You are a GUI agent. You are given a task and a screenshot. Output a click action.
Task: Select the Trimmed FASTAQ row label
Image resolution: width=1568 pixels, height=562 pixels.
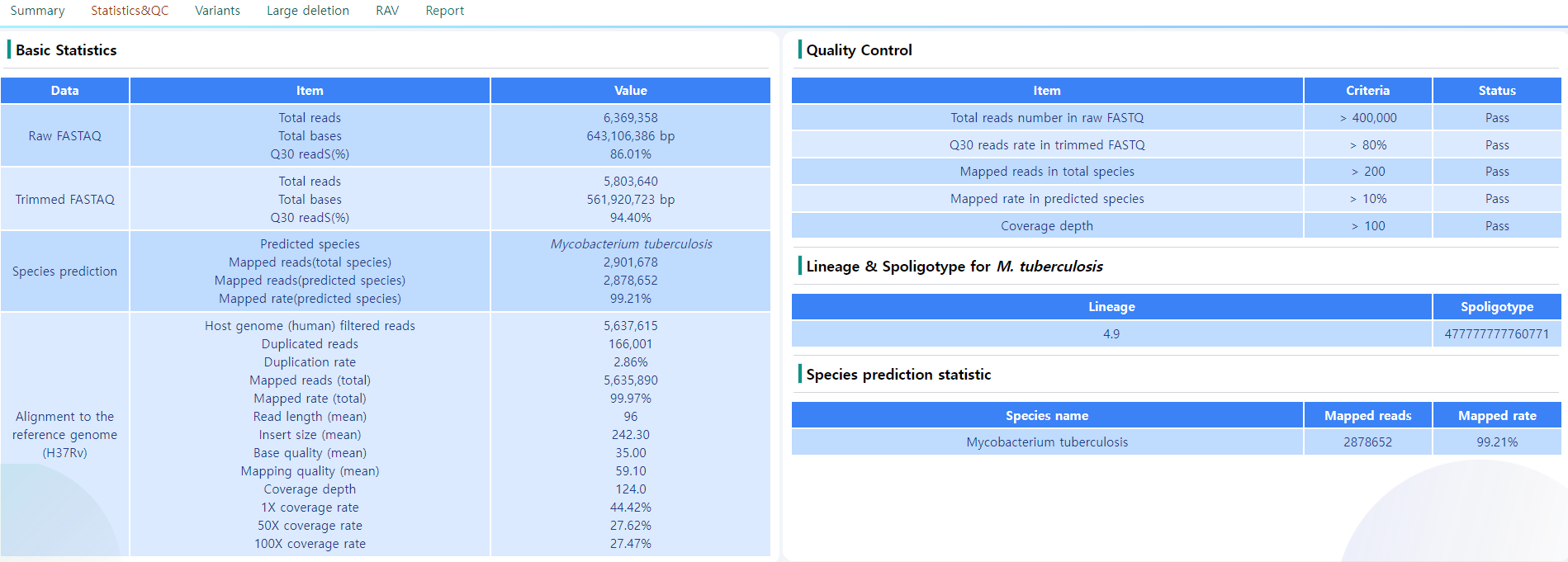point(64,200)
